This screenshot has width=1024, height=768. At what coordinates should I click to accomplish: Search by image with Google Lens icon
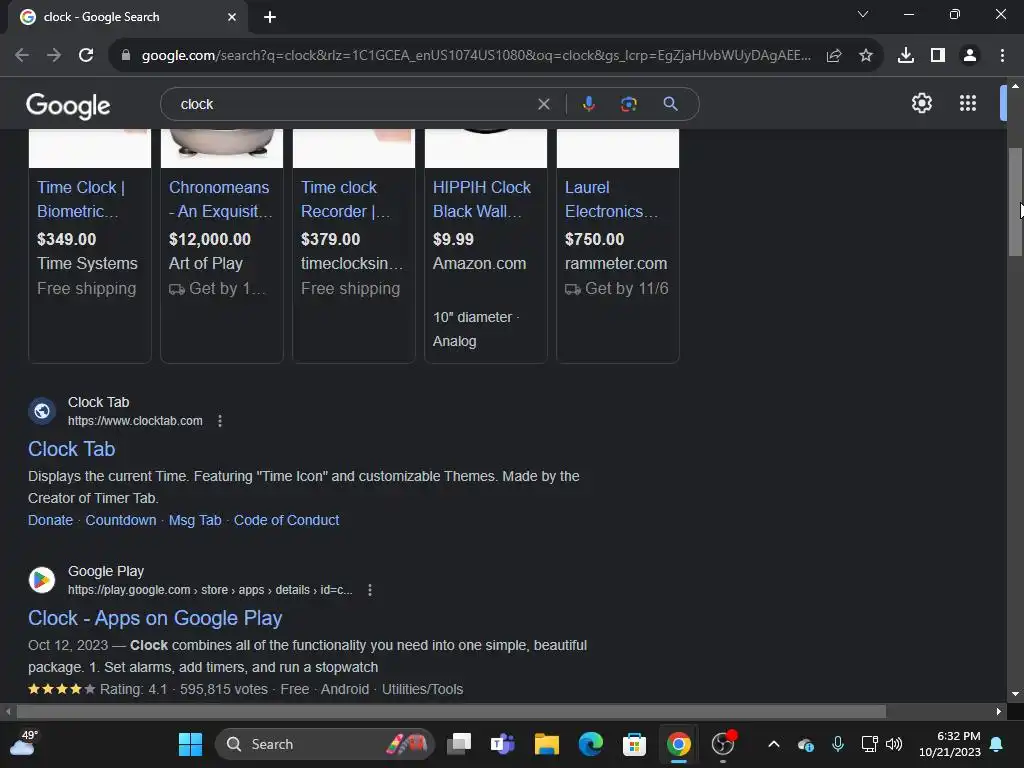pyautogui.click(x=629, y=104)
